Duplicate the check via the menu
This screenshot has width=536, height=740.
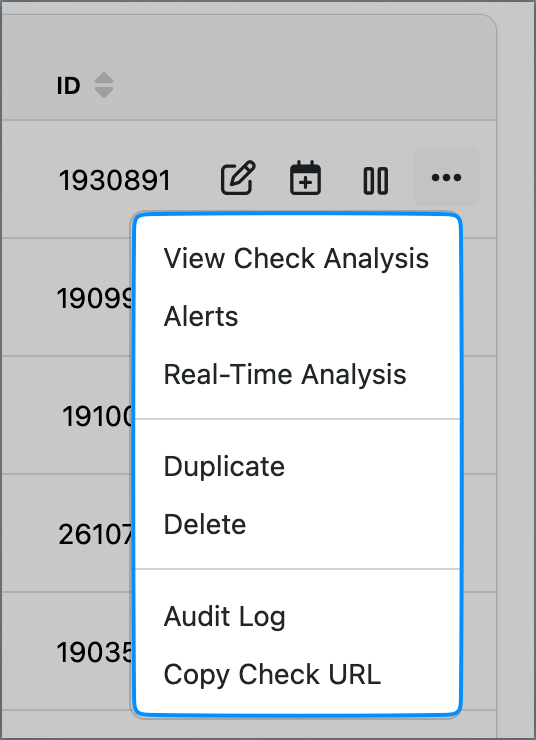tap(296, 467)
